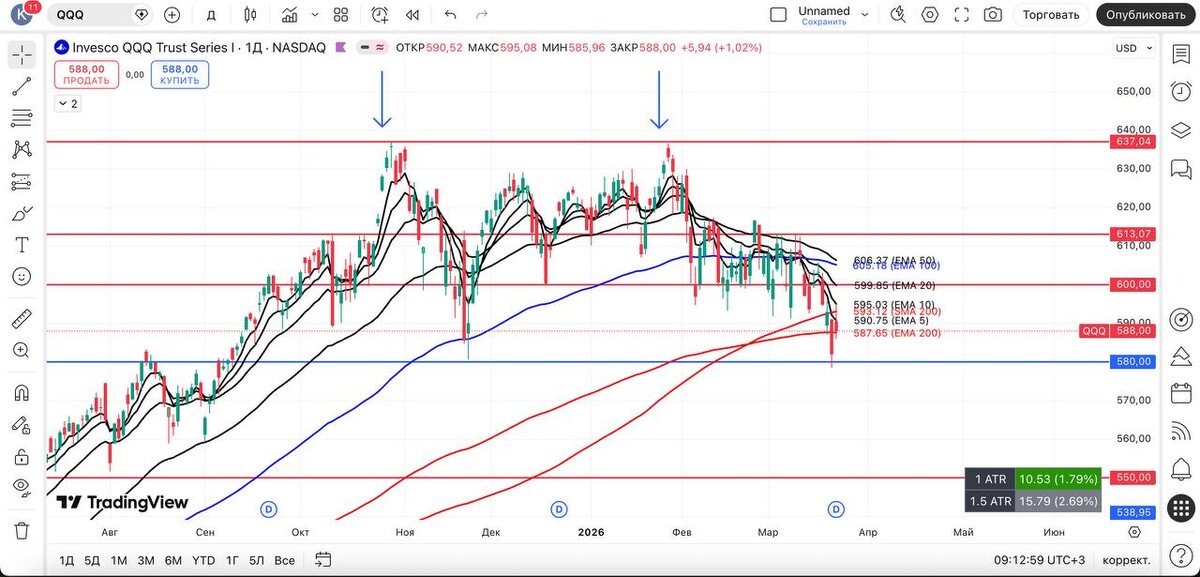Click the ПРОДАТЬ 588,00 button
This screenshot has height=577, width=1200.
click(86, 75)
